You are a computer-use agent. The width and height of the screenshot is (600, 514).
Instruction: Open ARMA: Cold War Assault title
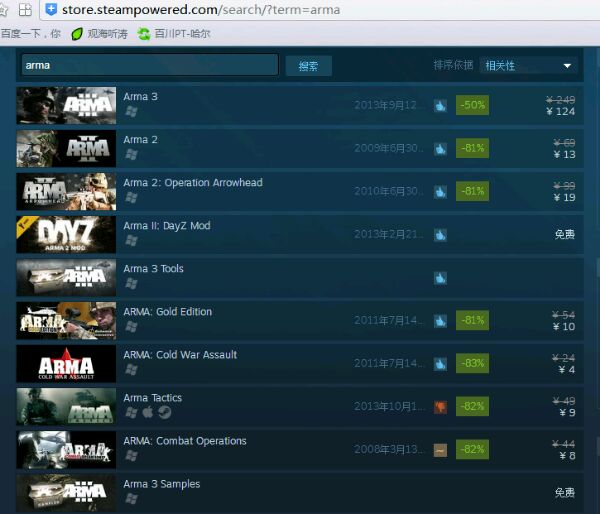[180, 355]
